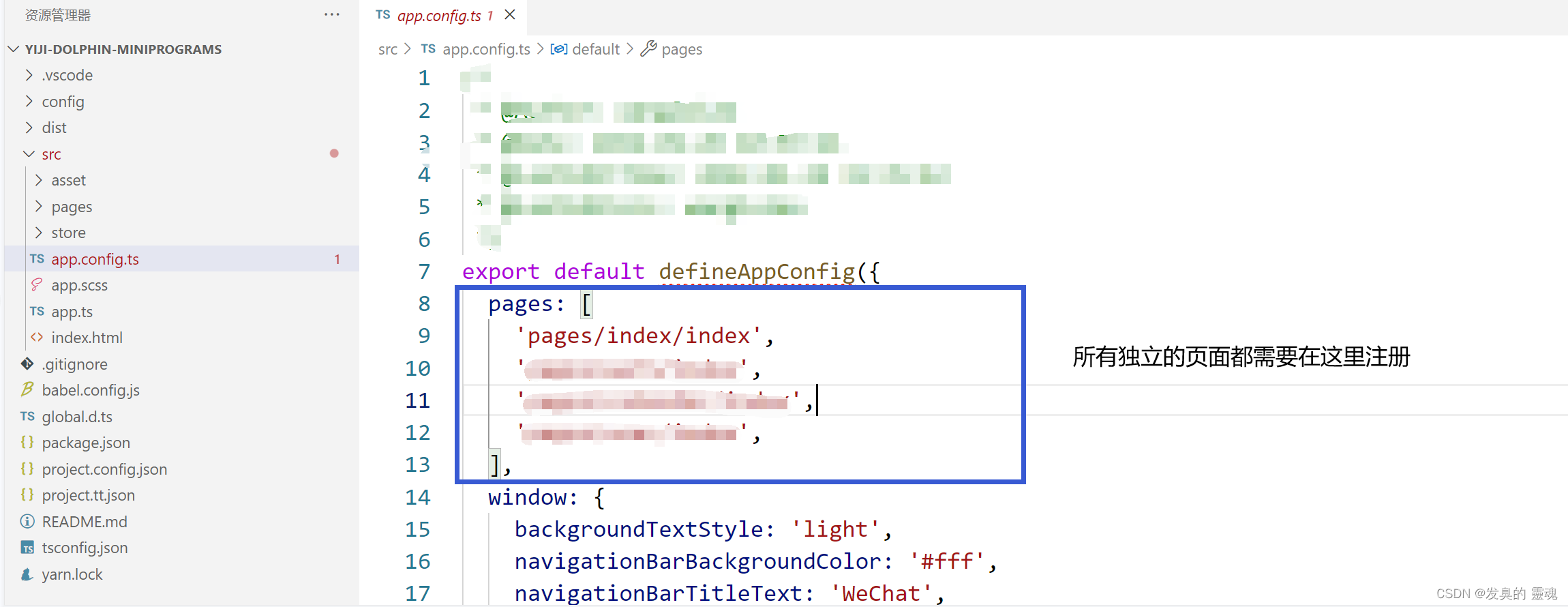
Task: Click the Babel icon beside babel.config.js
Action: point(27,389)
